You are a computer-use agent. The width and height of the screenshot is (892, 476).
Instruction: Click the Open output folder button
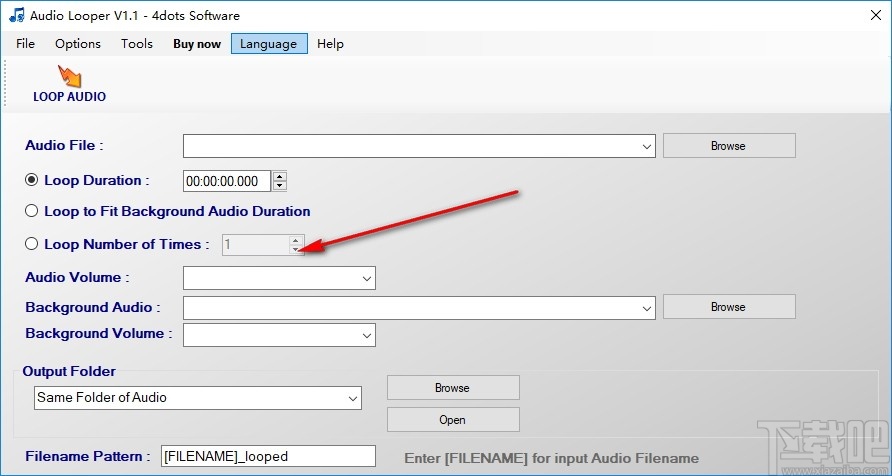pyautogui.click(x=453, y=420)
